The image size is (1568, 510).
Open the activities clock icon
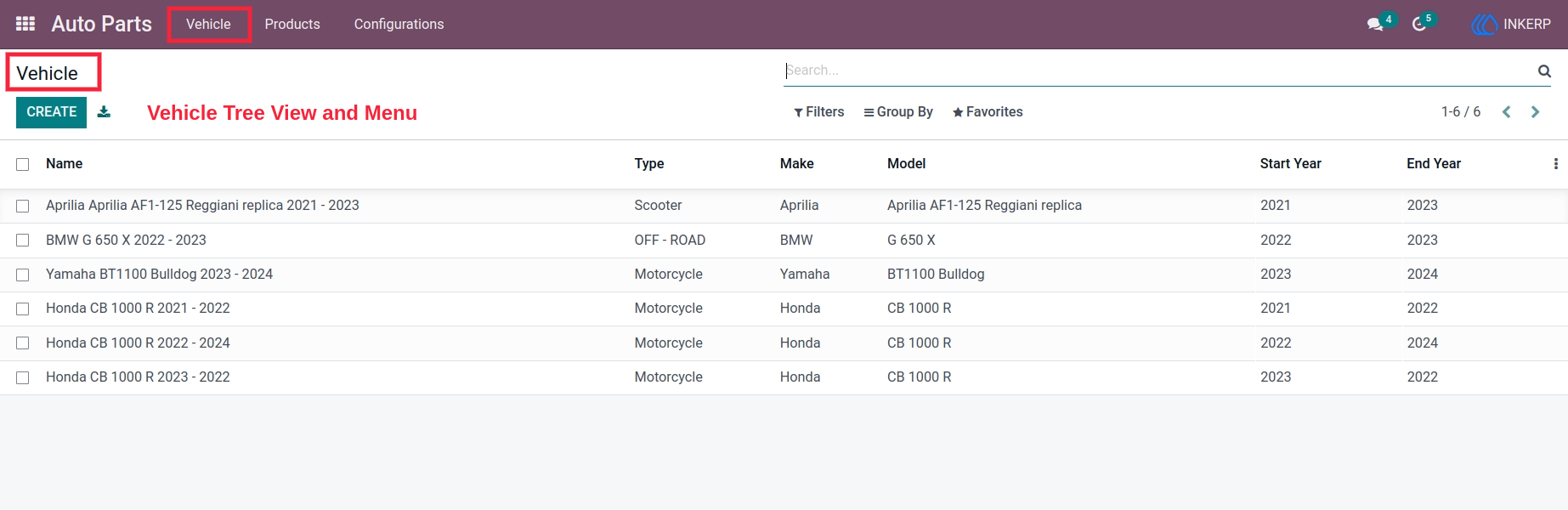tap(1419, 25)
